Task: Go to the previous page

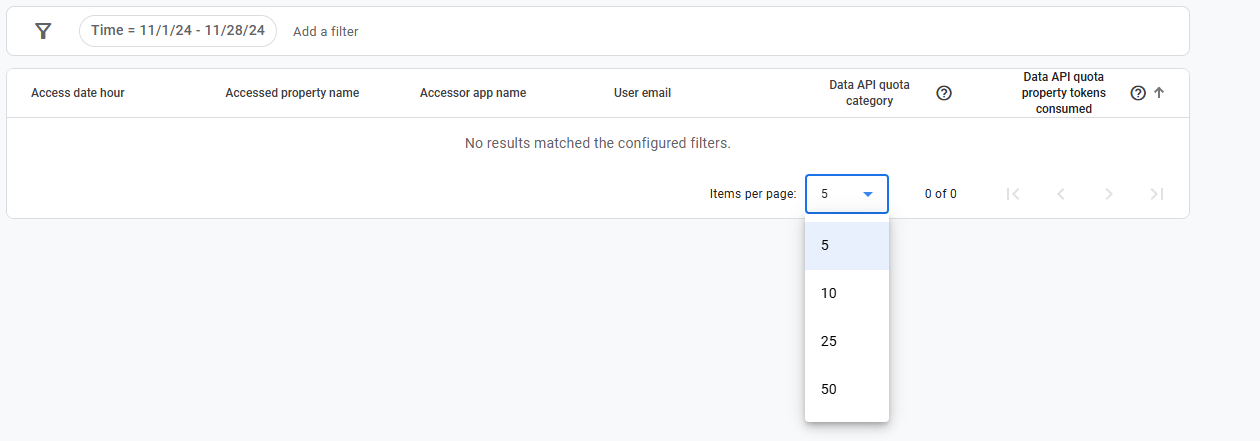Action: point(1061,194)
